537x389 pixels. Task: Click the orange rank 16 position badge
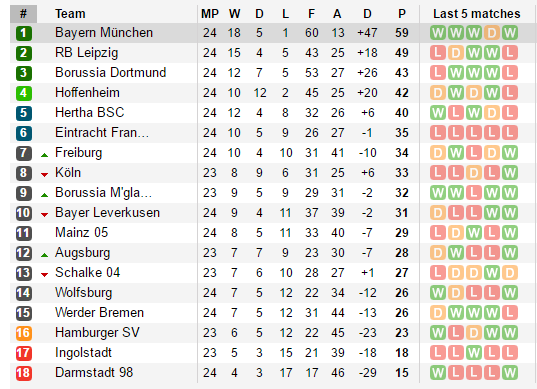click(x=24, y=333)
